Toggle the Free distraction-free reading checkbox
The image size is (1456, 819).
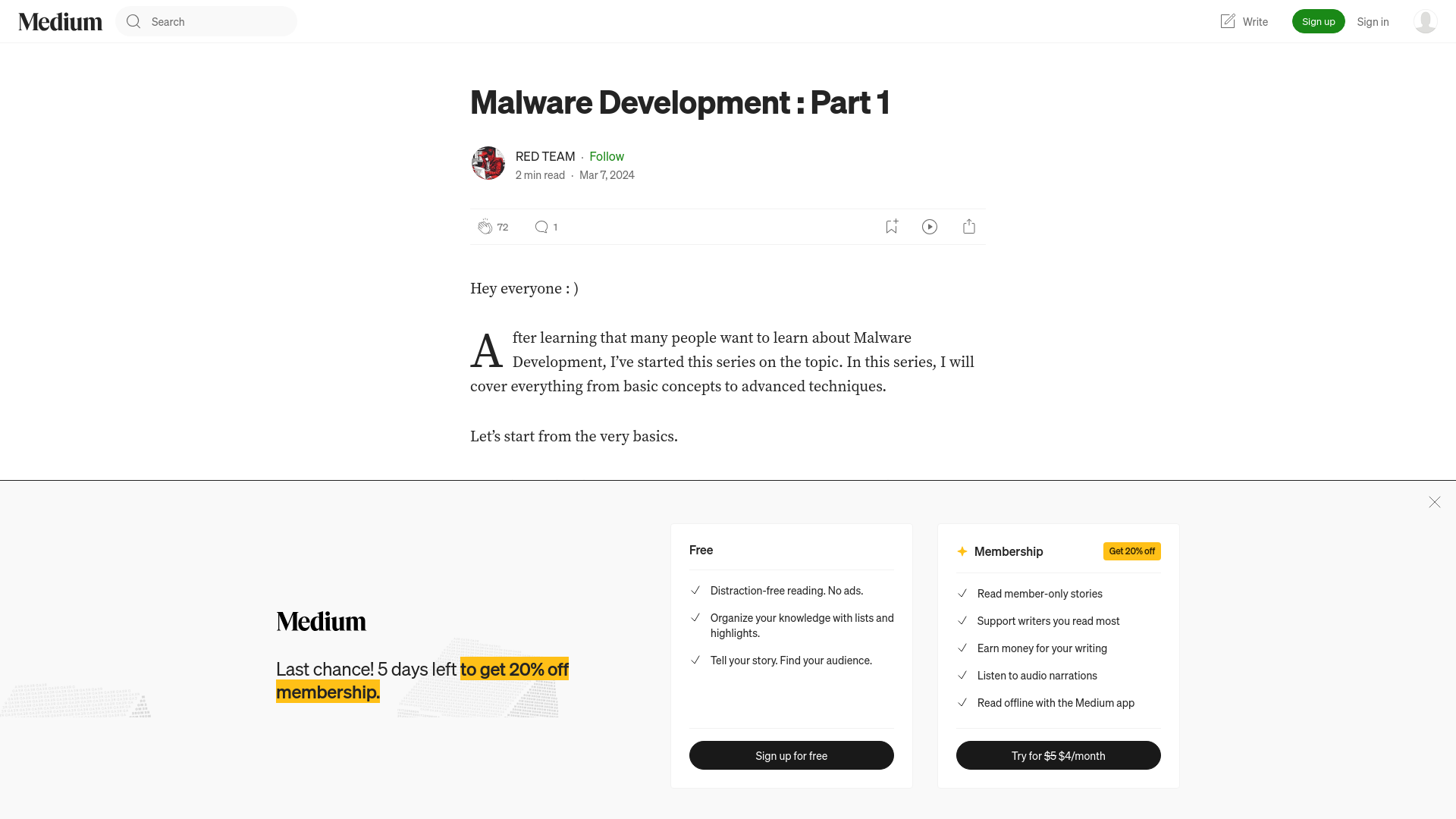click(x=694, y=589)
